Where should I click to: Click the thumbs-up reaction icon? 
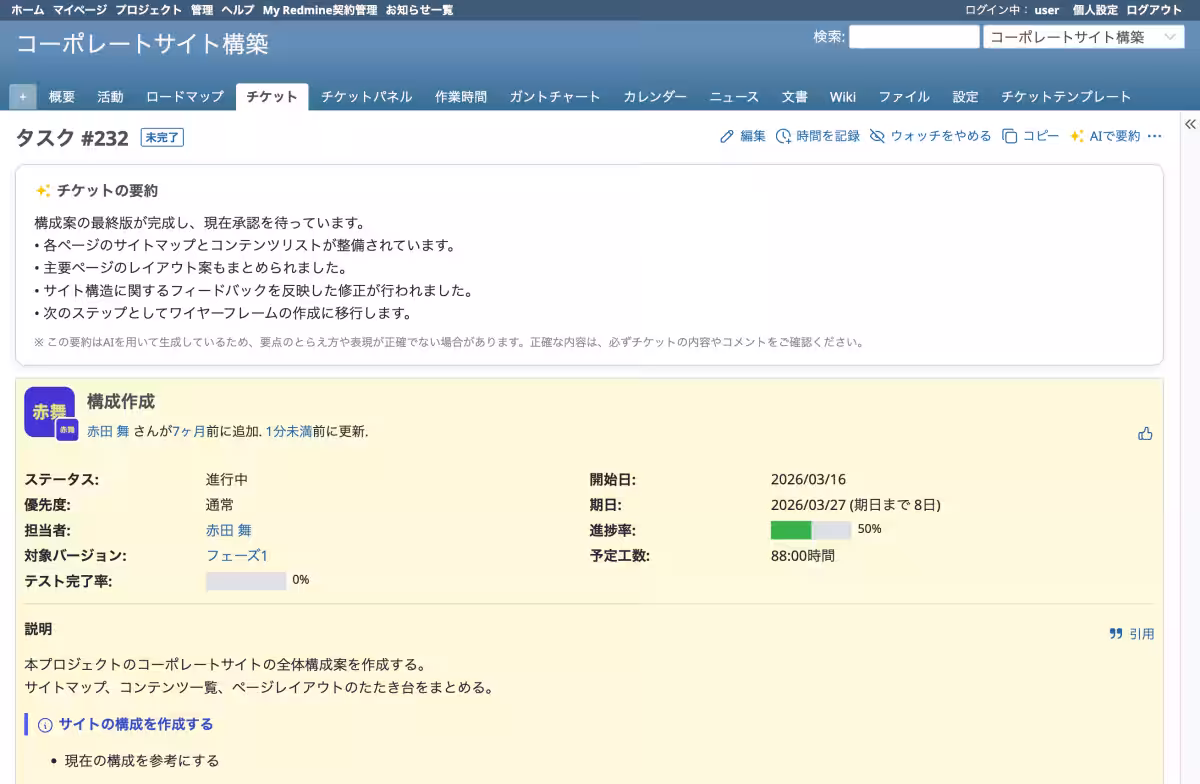coord(1146,434)
